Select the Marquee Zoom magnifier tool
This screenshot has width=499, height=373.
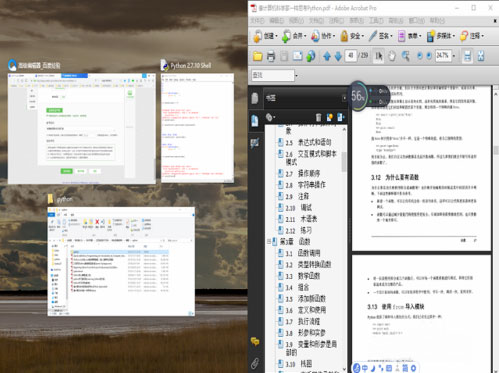[405, 56]
